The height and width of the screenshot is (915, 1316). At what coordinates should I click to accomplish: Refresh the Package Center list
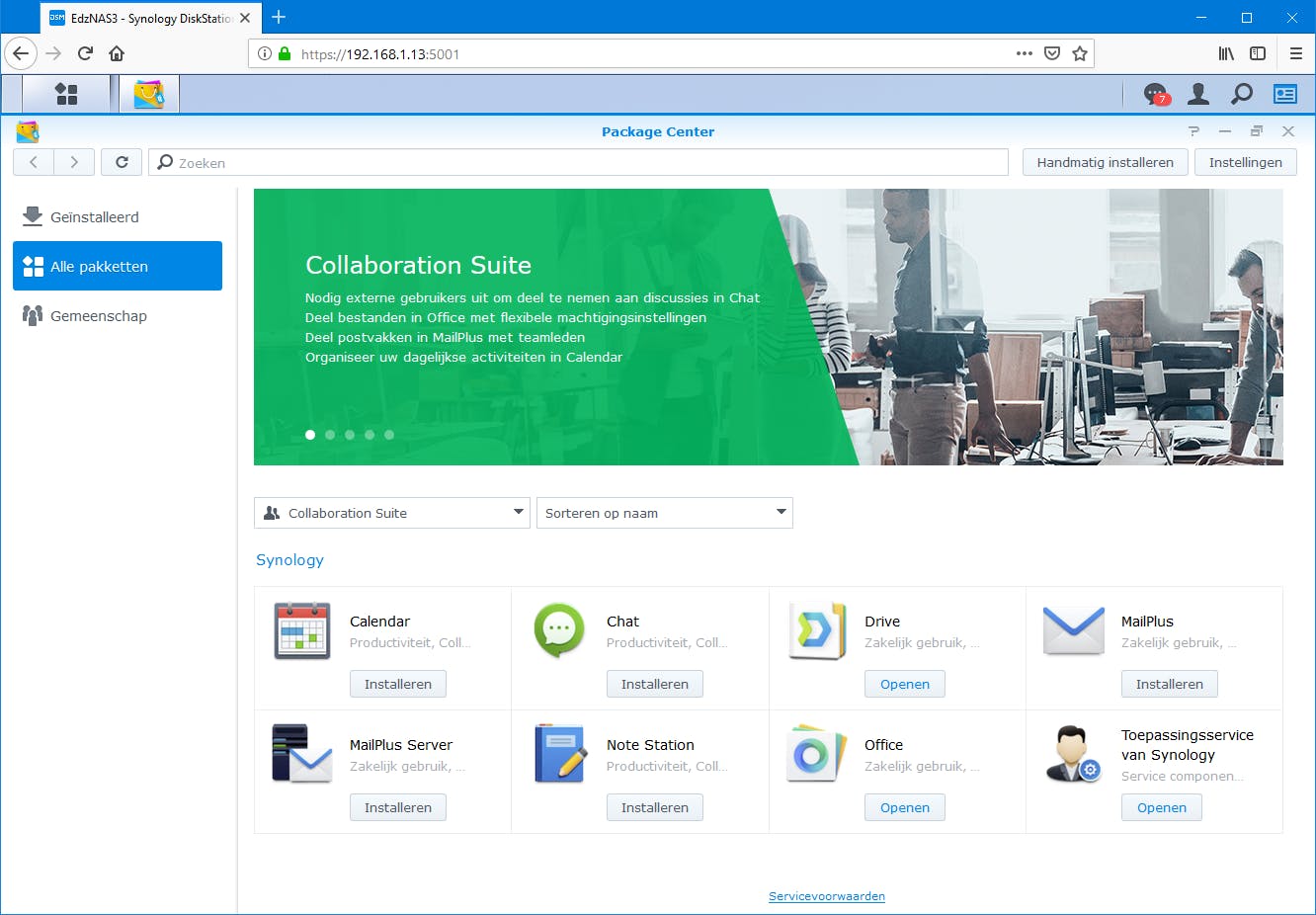click(122, 162)
